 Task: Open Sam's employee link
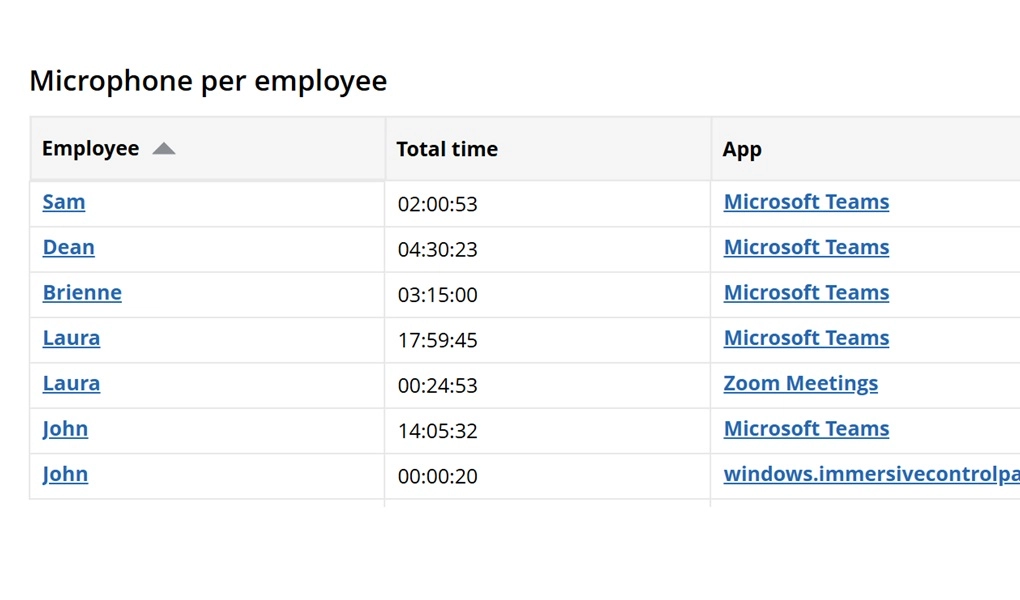click(64, 202)
